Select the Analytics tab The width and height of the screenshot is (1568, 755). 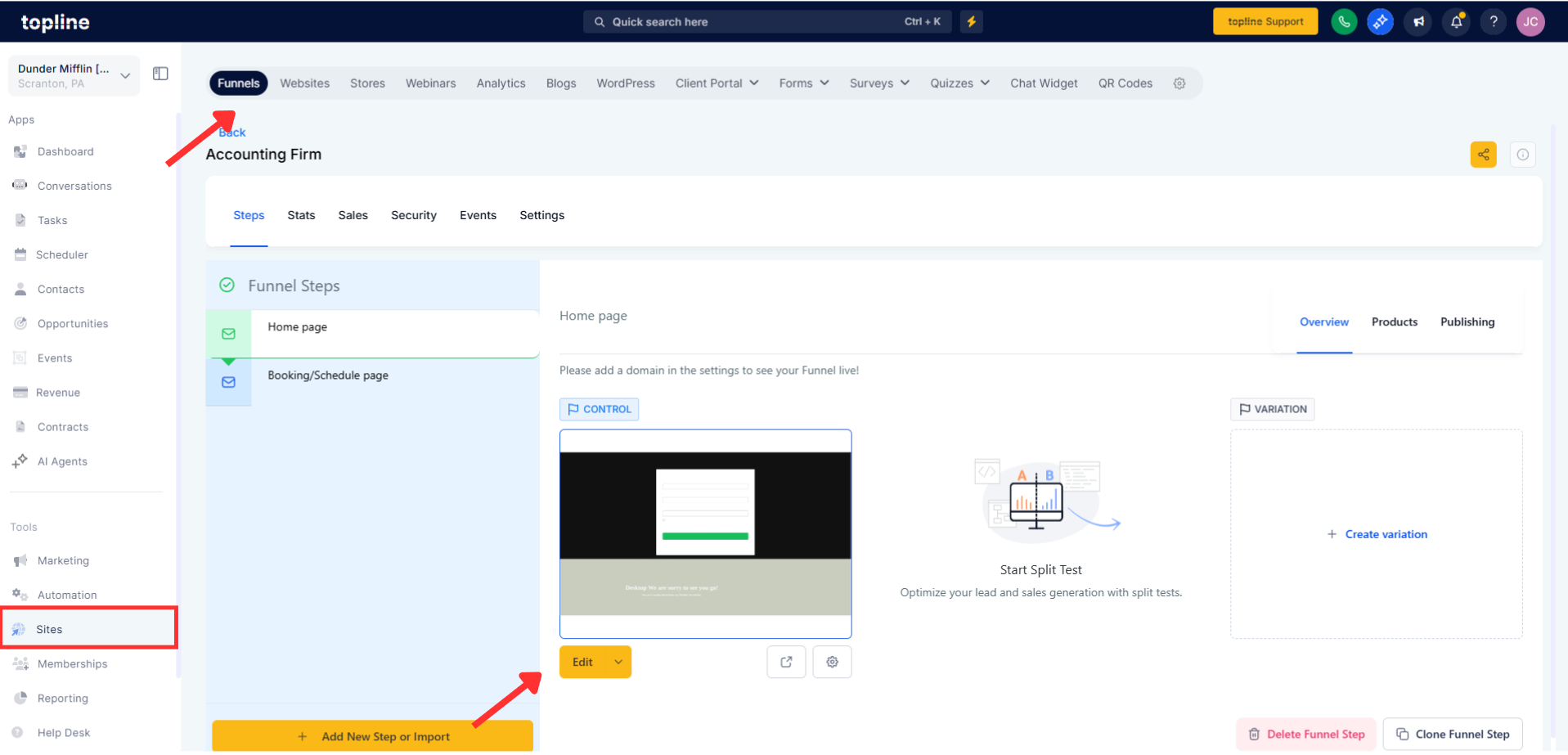(501, 83)
